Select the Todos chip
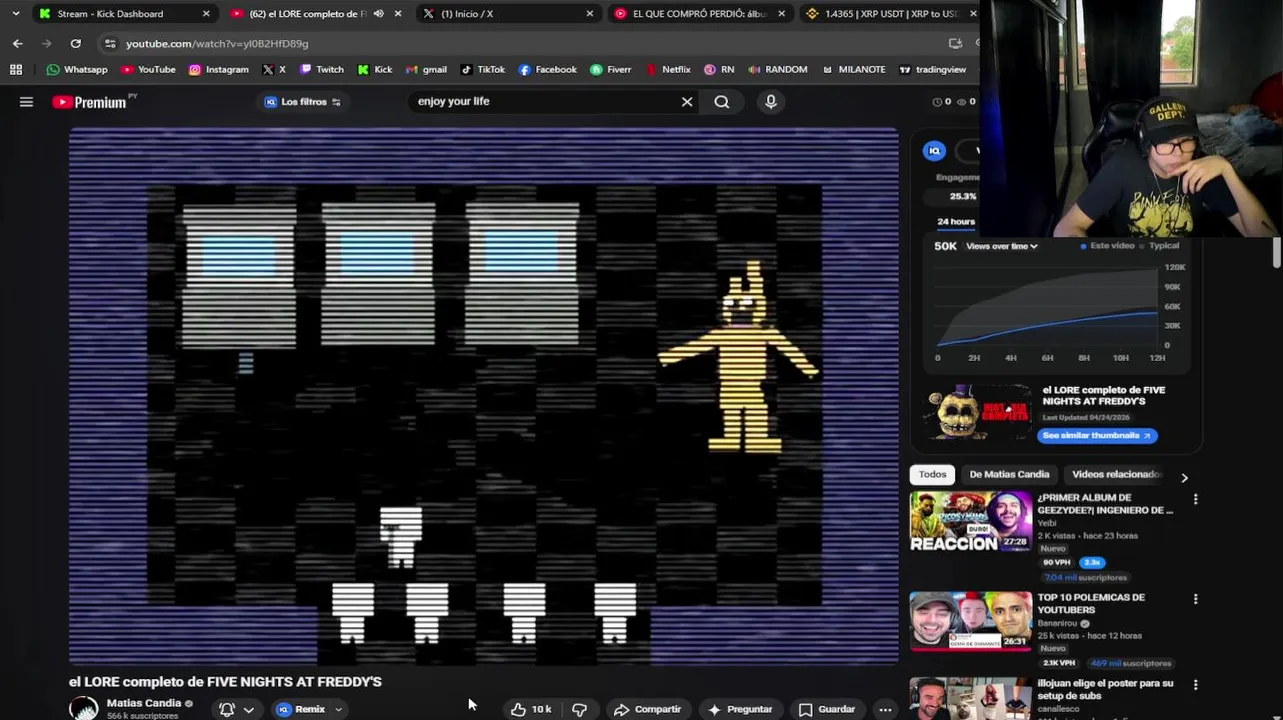 tap(933, 474)
